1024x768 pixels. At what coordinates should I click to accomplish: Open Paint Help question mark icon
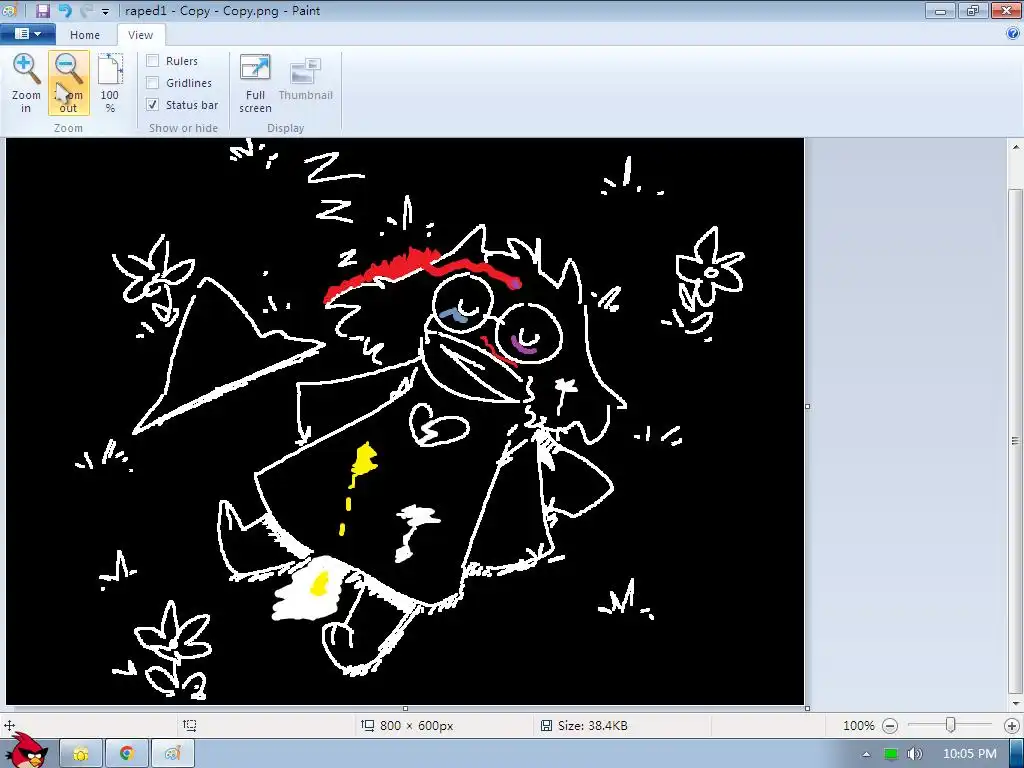pyautogui.click(x=1013, y=34)
